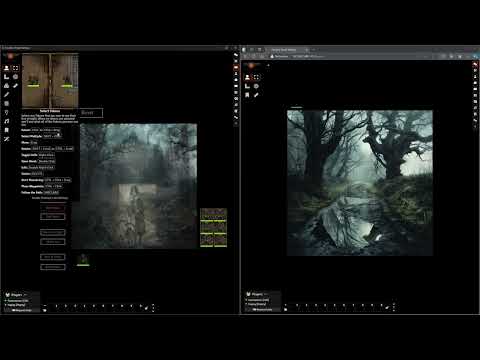Open Actors tab in the middle sidebar
The height and width of the screenshot is (360, 480).
[236, 74]
